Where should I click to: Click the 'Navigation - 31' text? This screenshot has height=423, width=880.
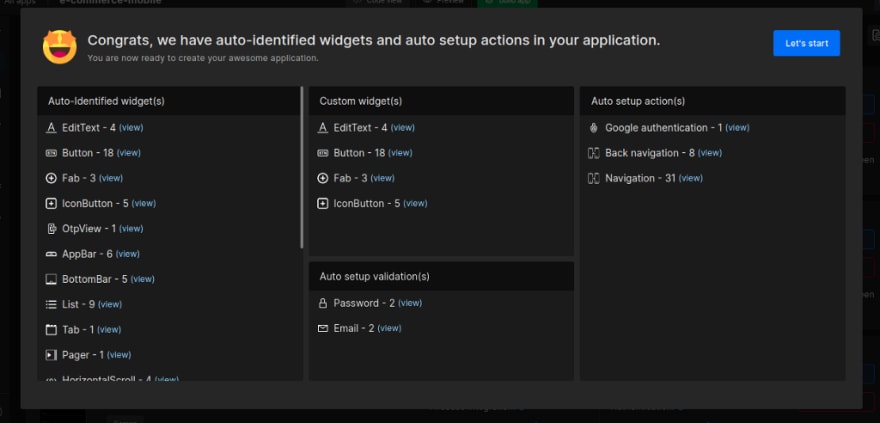point(640,178)
